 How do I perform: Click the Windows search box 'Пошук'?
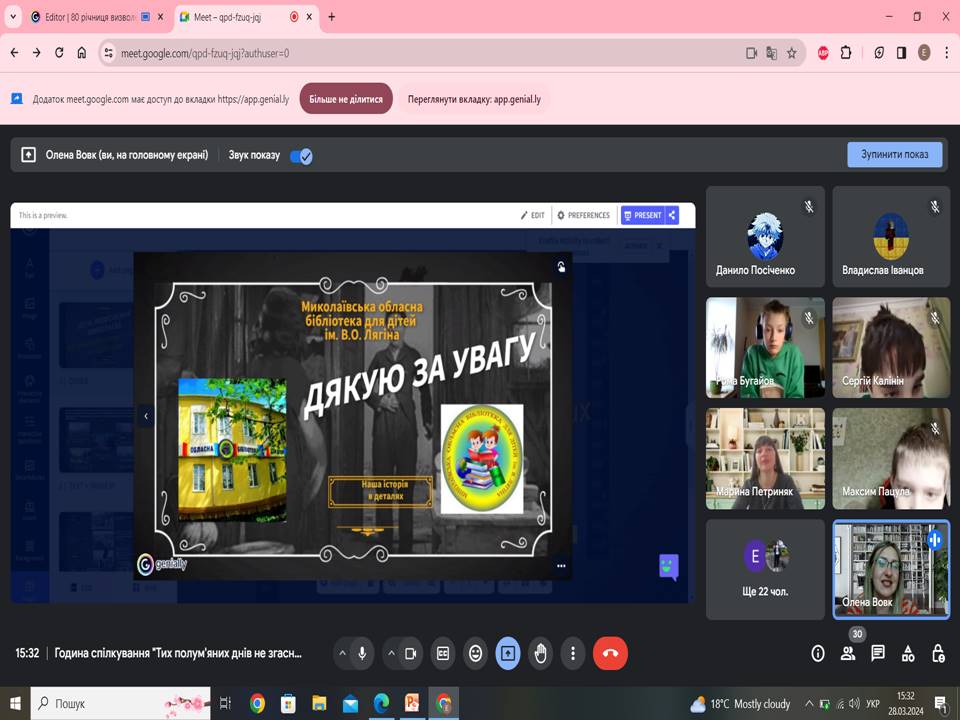(x=100, y=704)
